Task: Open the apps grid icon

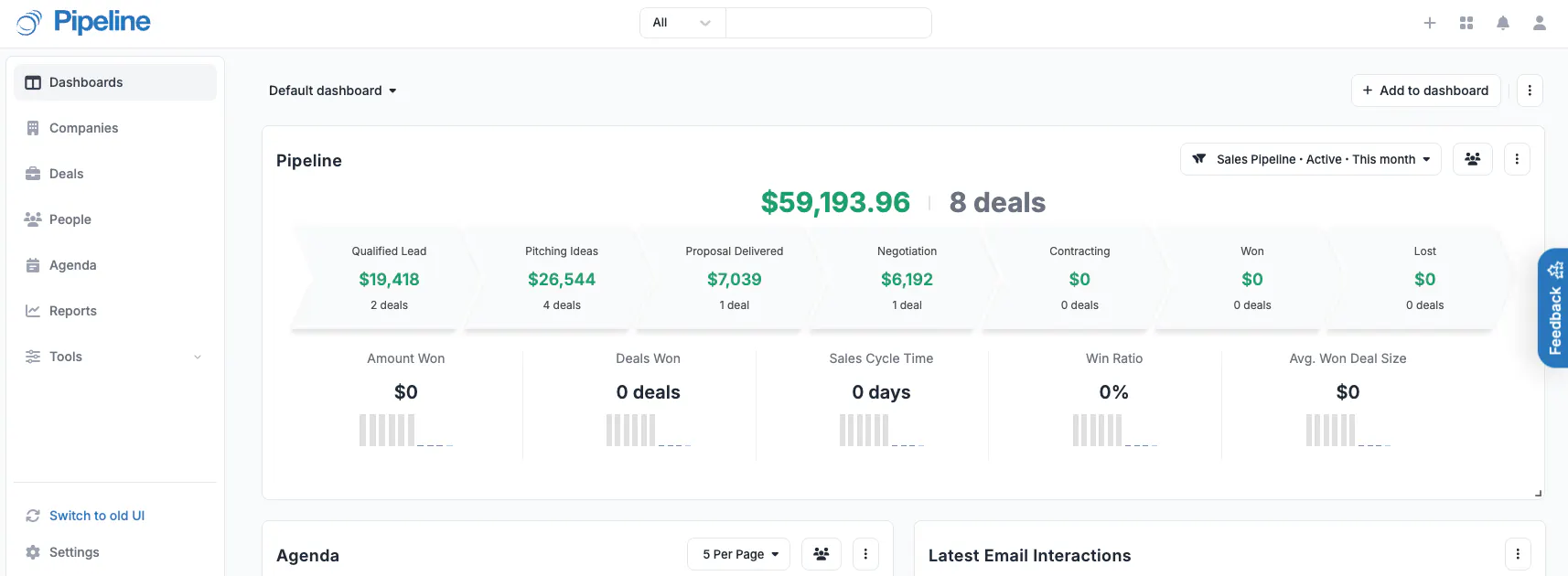Action: pyautogui.click(x=1466, y=23)
